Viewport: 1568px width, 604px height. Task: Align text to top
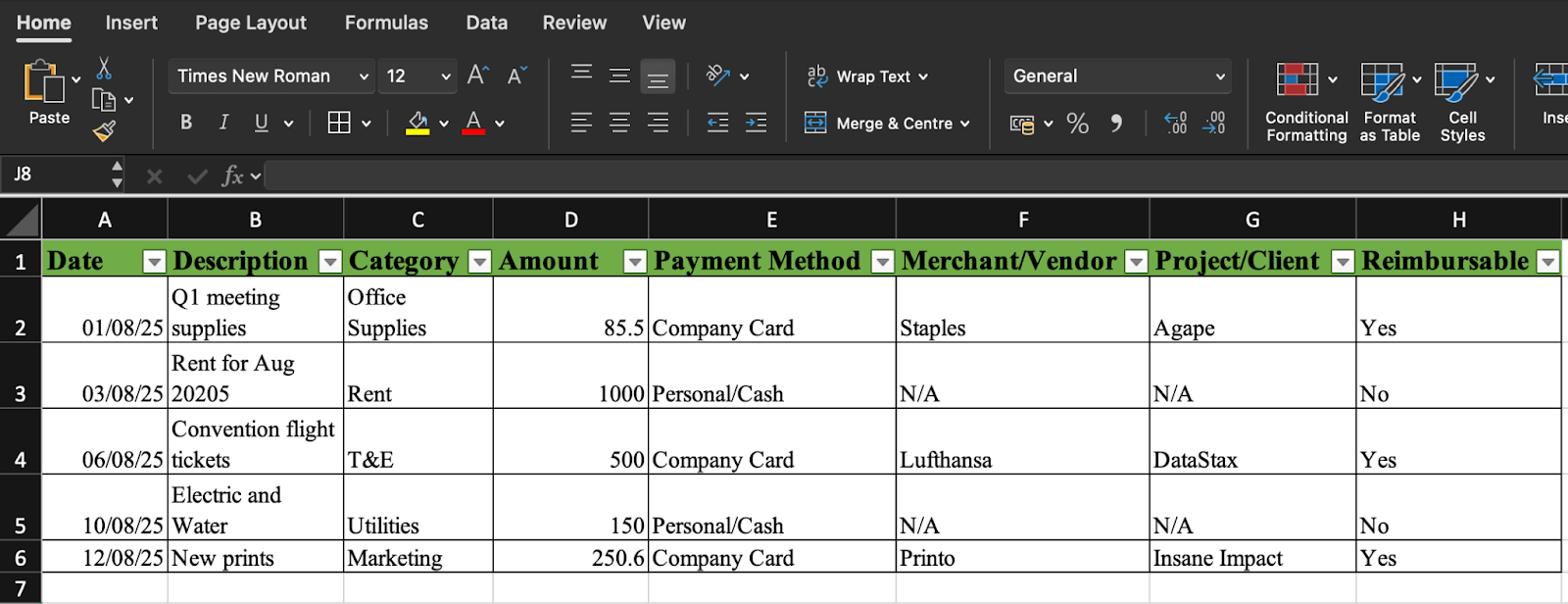click(581, 75)
